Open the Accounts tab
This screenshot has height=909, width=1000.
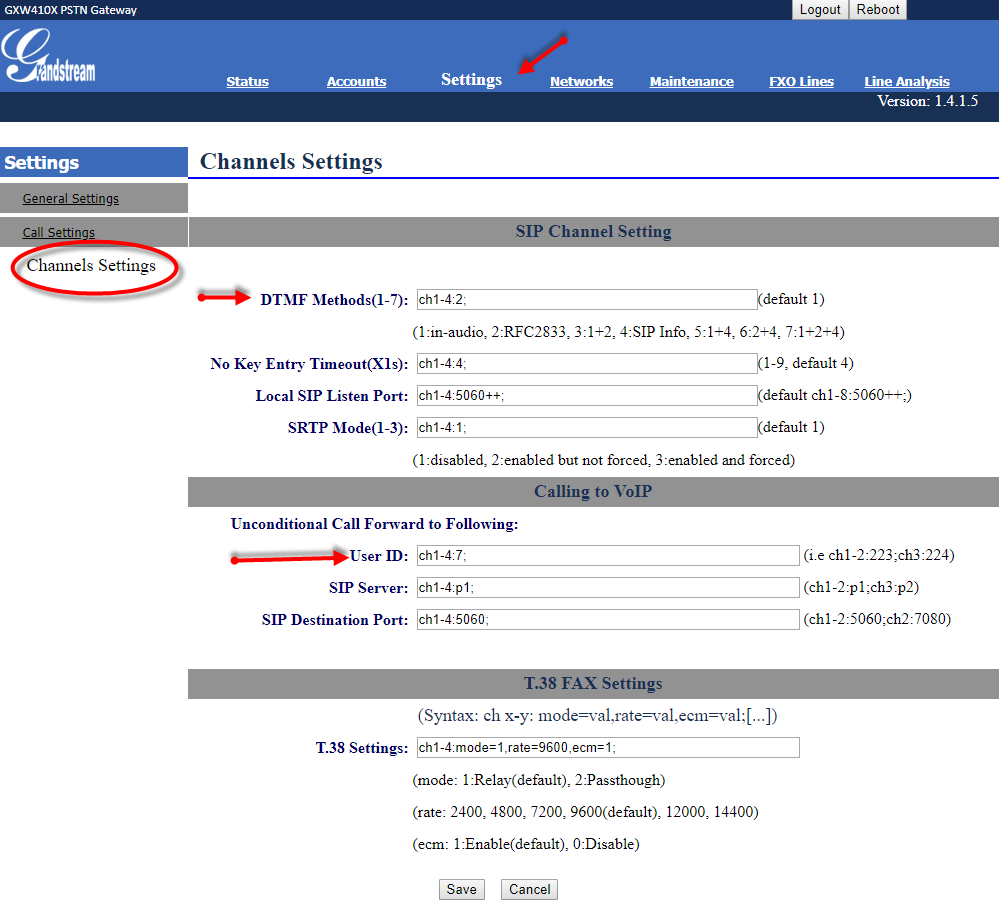[x=357, y=82]
